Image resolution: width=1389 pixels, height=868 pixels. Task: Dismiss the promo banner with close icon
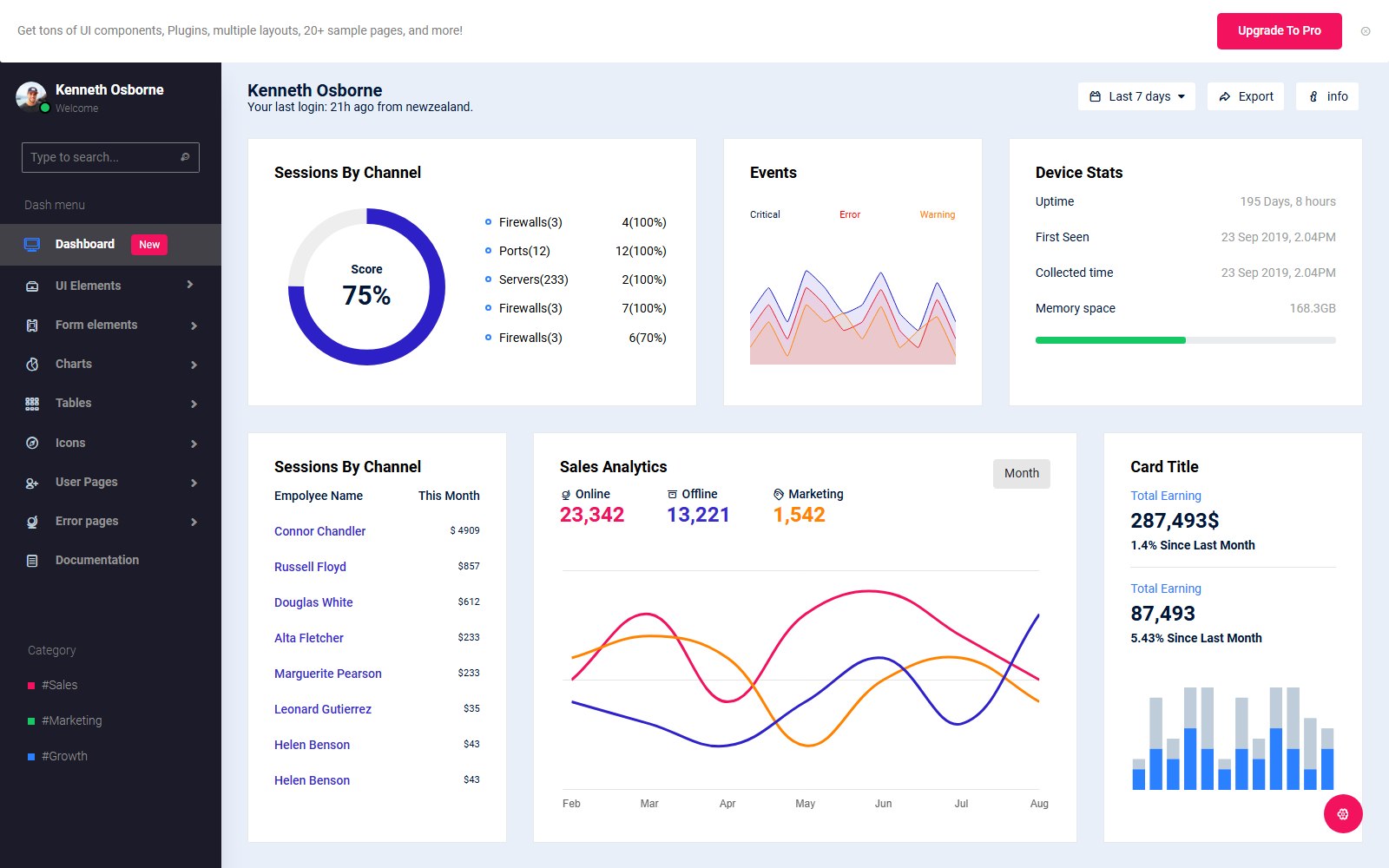tap(1366, 31)
